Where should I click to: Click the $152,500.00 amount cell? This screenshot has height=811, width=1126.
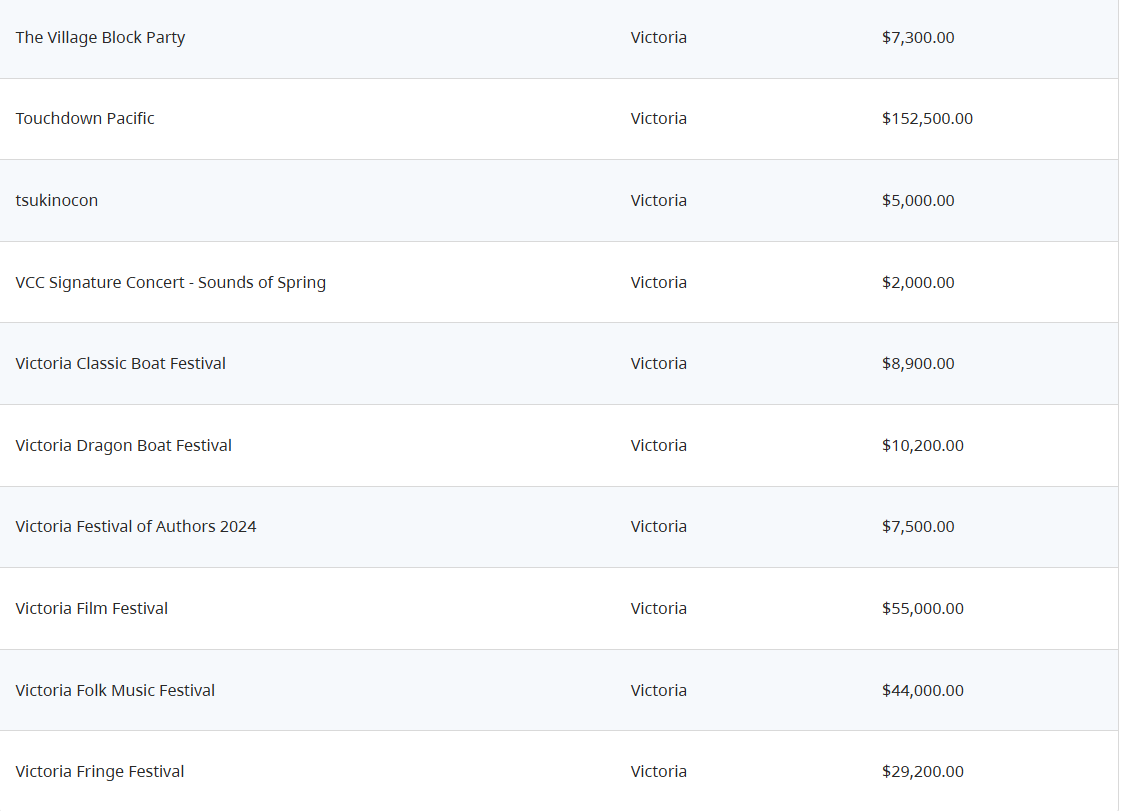point(927,119)
